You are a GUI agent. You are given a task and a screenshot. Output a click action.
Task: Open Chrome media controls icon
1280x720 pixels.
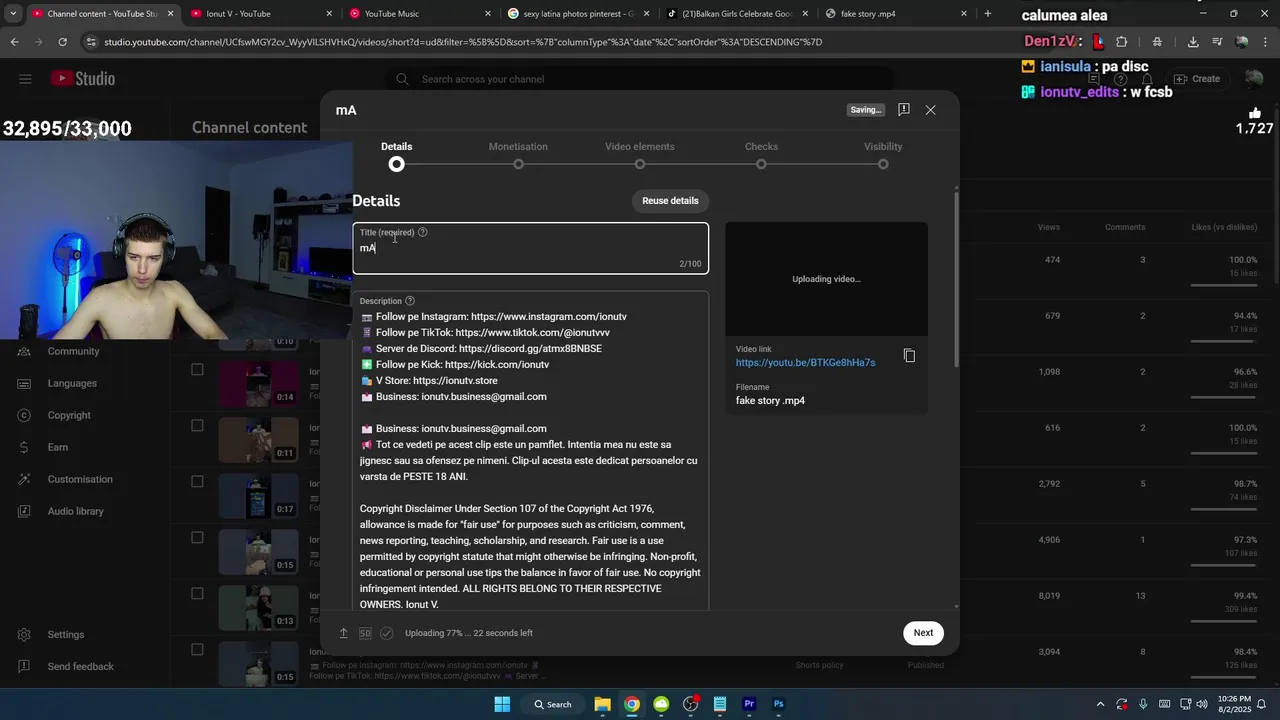click(x=1217, y=42)
